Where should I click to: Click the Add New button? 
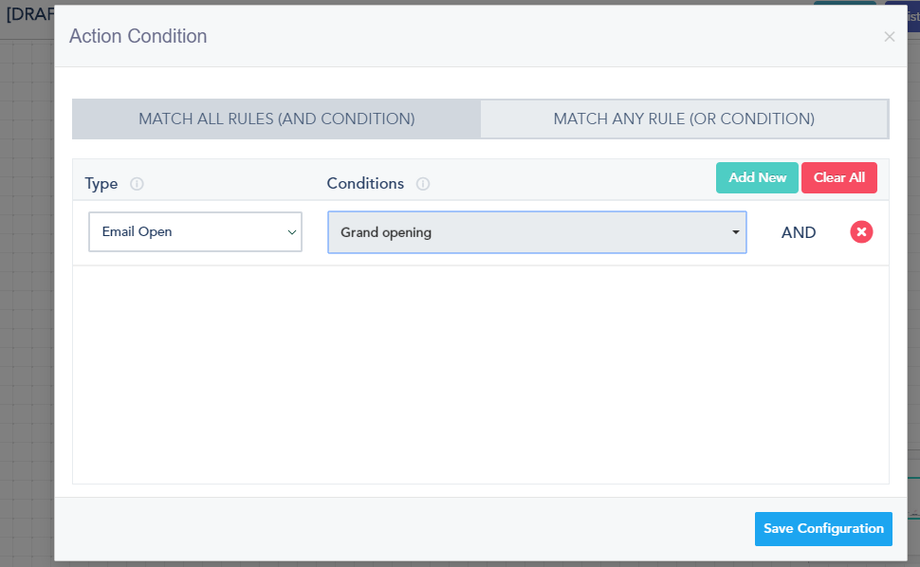pyautogui.click(x=757, y=178)
